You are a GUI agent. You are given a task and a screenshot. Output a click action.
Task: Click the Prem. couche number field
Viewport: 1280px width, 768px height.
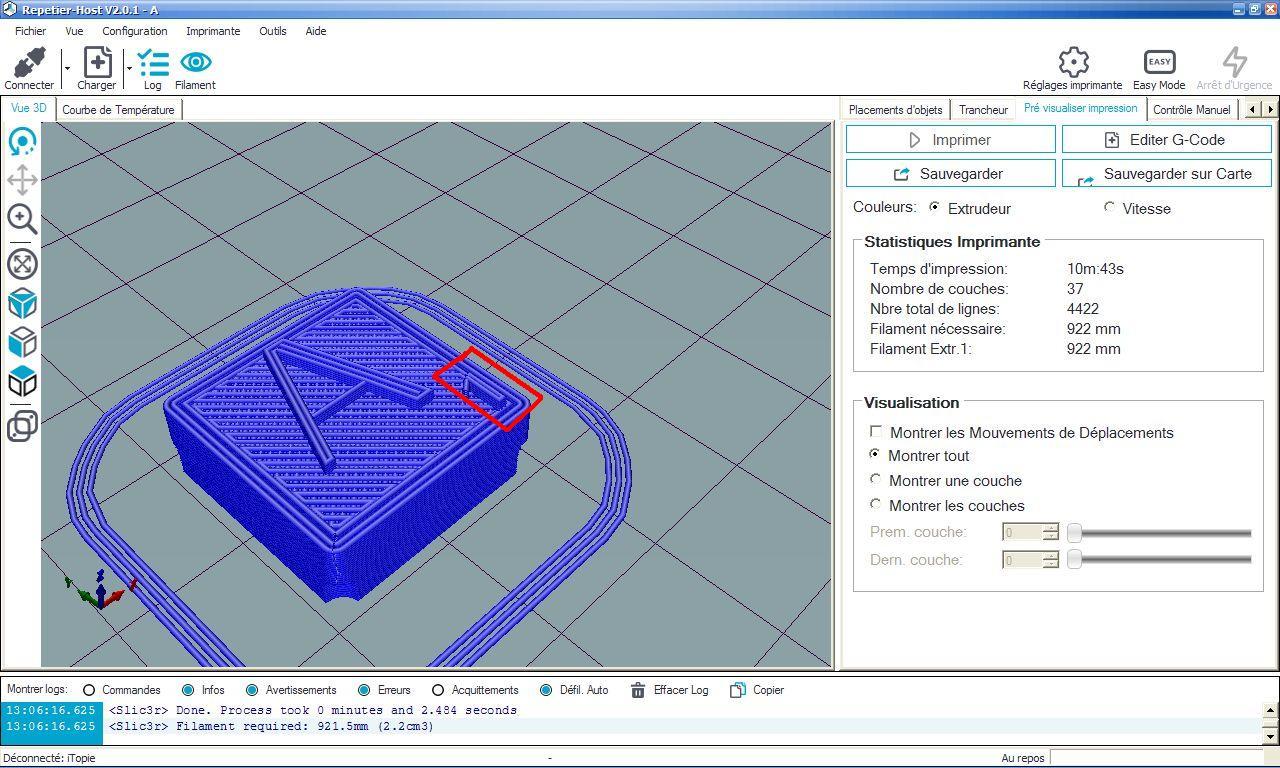1022,532
